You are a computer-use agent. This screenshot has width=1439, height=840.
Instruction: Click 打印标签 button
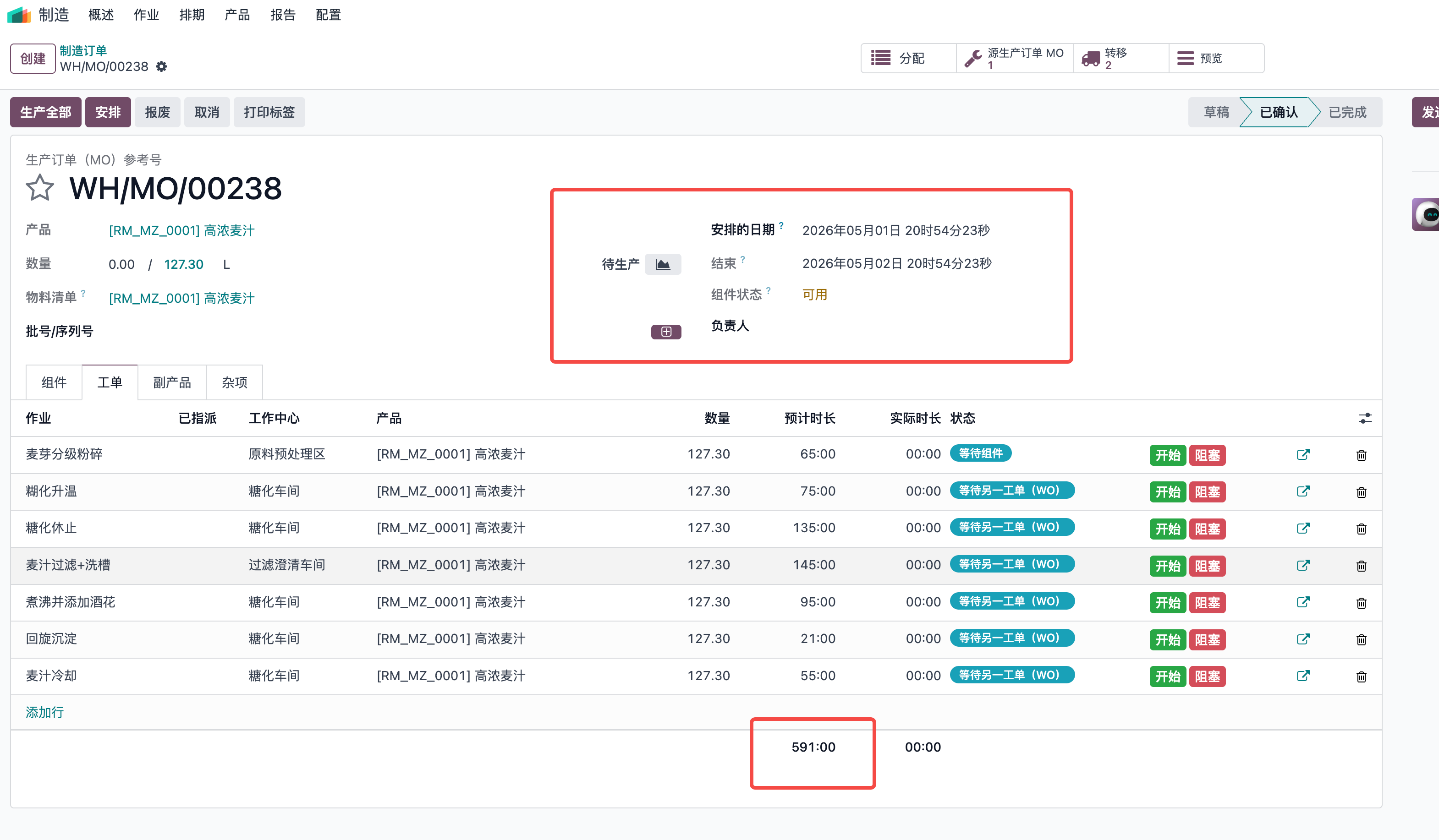pos(269,112)
